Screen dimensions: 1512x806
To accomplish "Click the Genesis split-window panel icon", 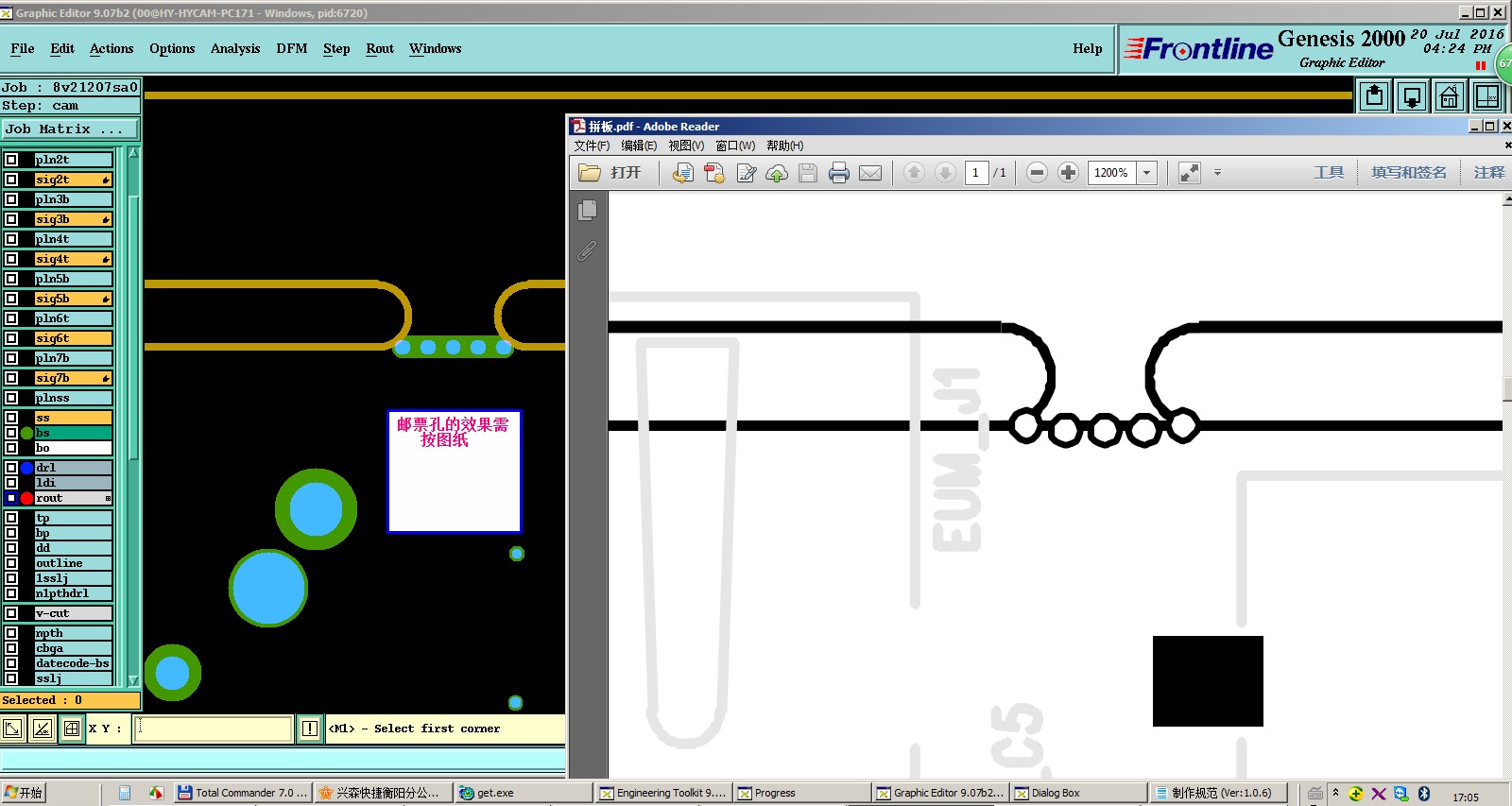I will pyautogui.click(x=1486, y=96).
